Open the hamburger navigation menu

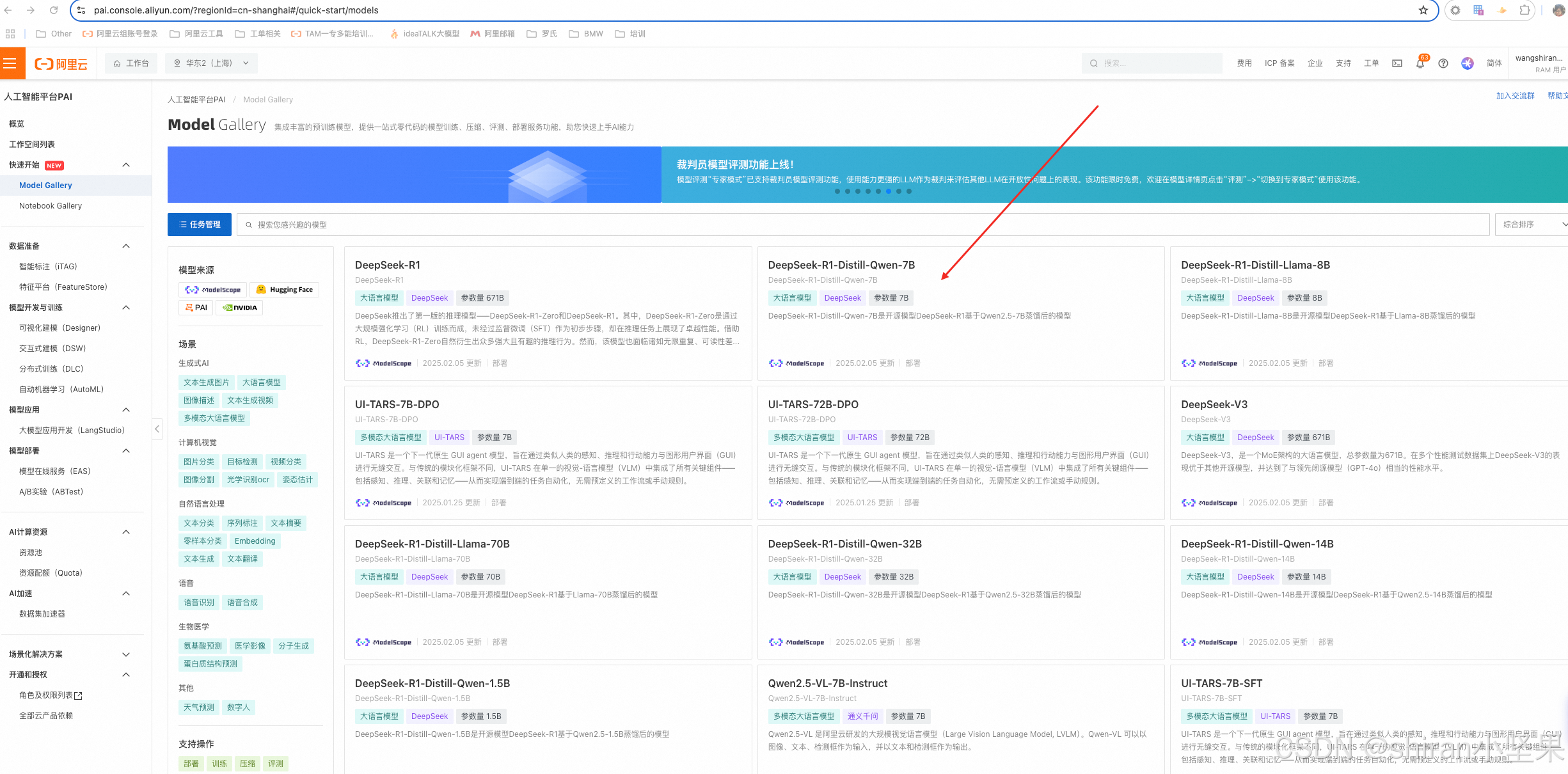[10, 63]
